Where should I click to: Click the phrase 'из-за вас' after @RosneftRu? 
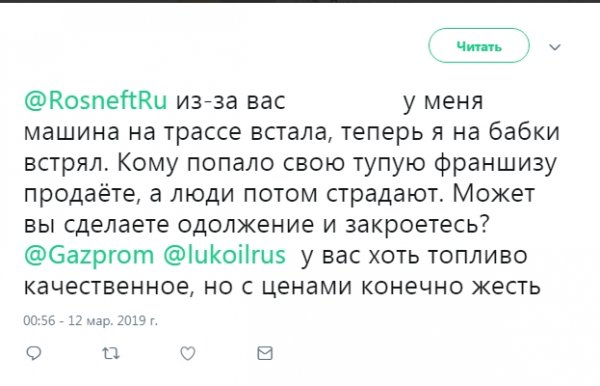point(231,102)
